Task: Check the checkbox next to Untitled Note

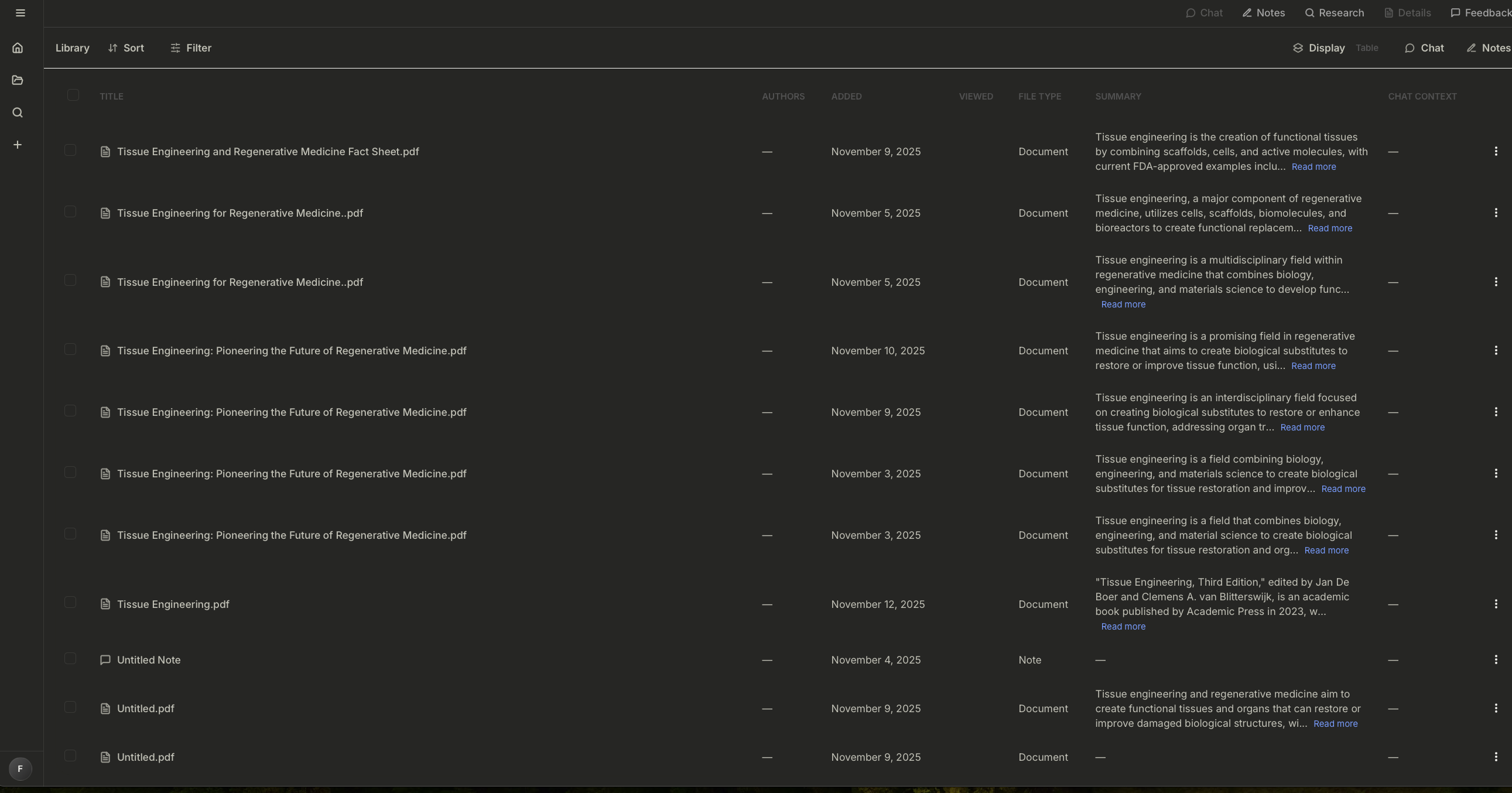Action: point(70,658)
